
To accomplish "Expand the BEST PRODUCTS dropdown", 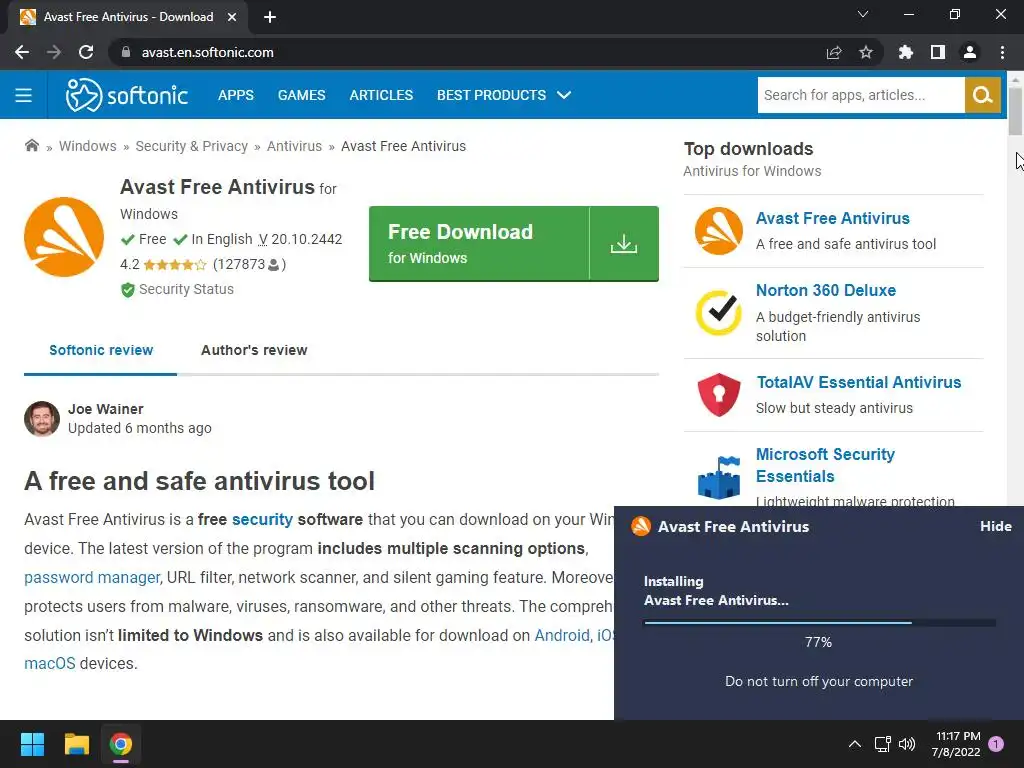I will 504,95.
